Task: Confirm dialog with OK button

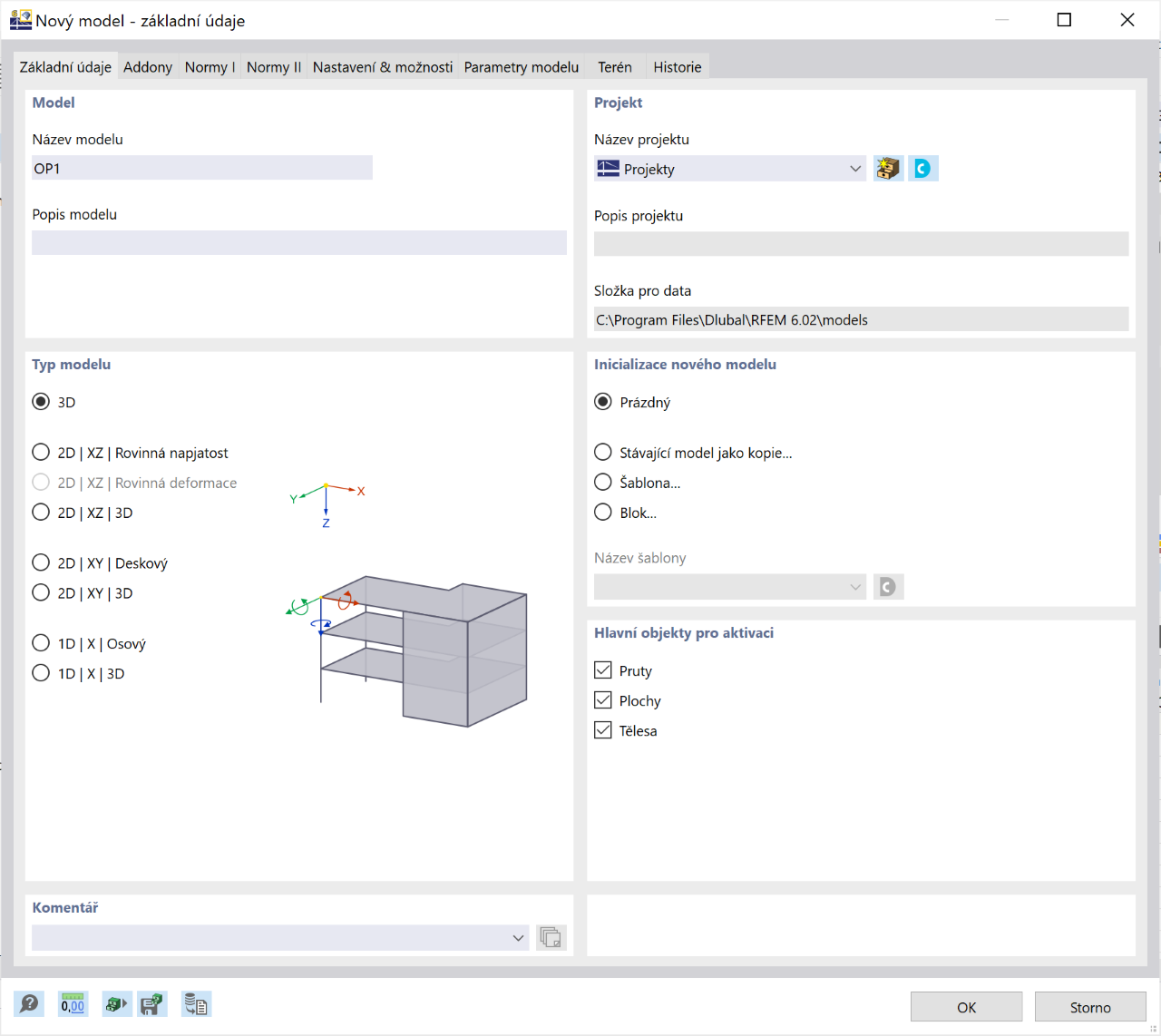Action: pos(966,1007)
